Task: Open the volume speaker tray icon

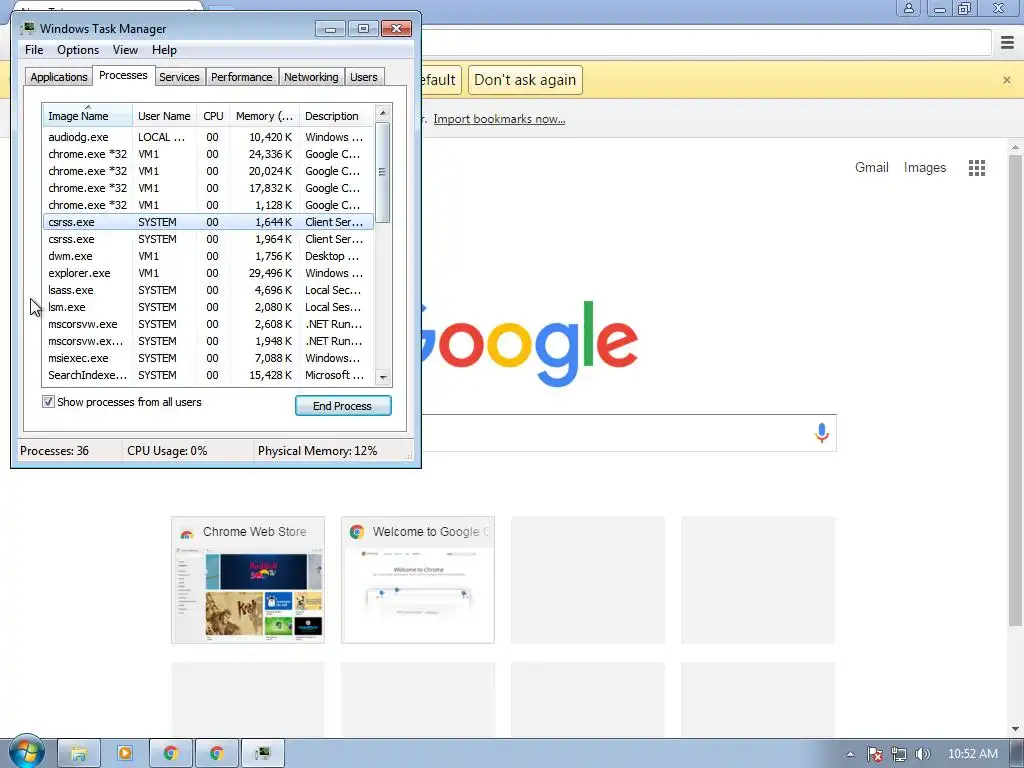Action: 922,754
